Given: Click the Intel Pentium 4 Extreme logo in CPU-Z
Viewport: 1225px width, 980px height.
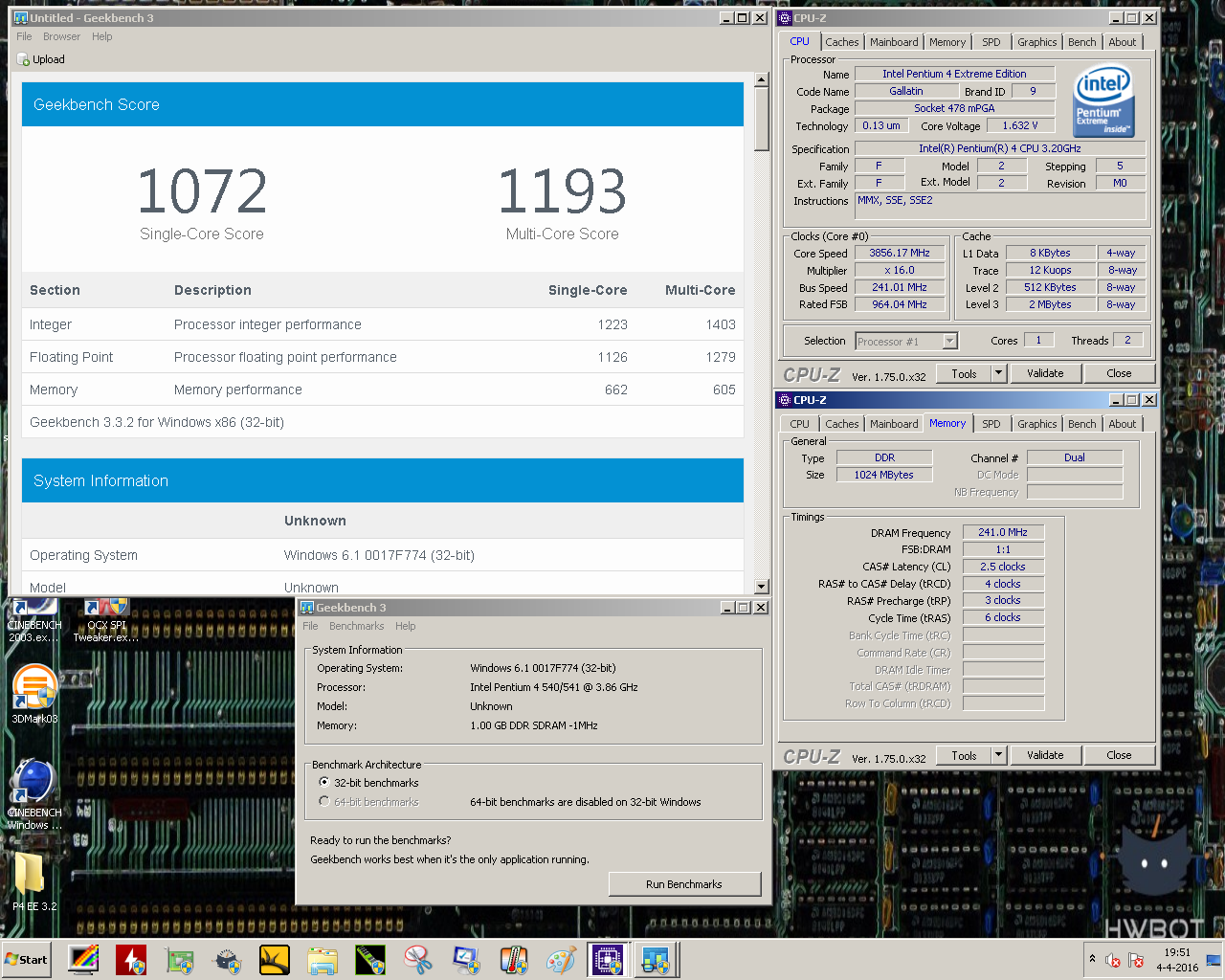Looking at the screenshot, I should pyautogui.click(x=1103, y=100).
